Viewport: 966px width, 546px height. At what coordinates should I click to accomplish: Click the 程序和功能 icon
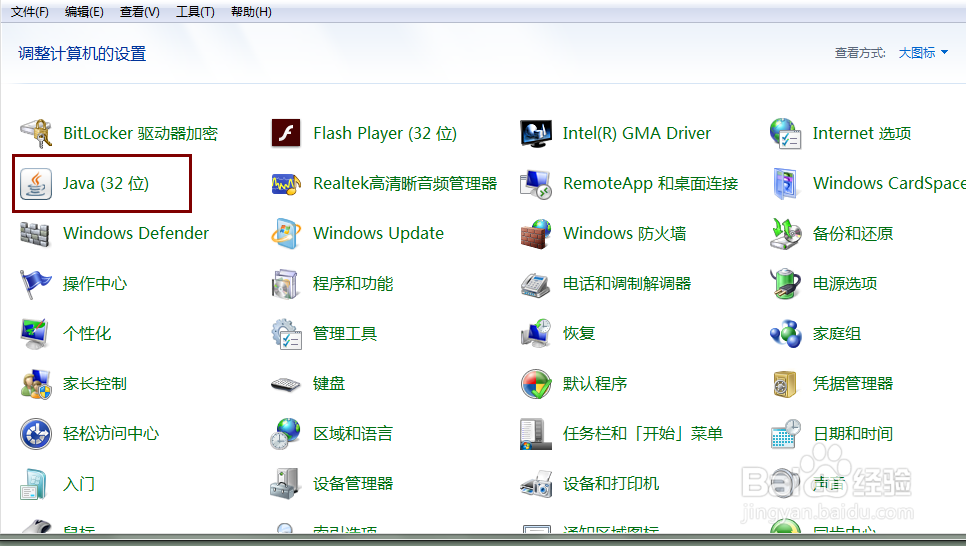coord(286,283)
